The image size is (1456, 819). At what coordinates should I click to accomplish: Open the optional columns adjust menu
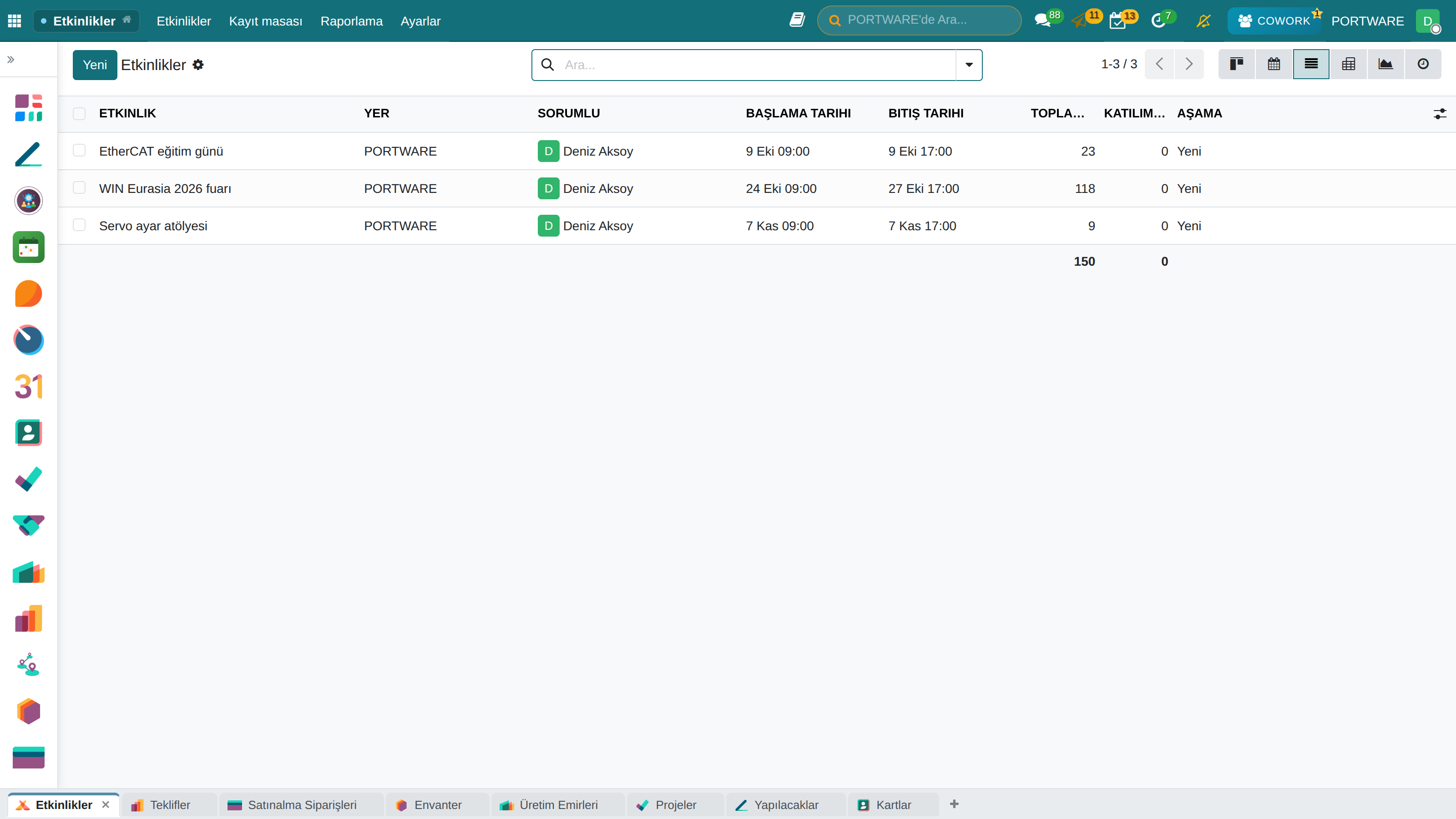coord(1440,114)
